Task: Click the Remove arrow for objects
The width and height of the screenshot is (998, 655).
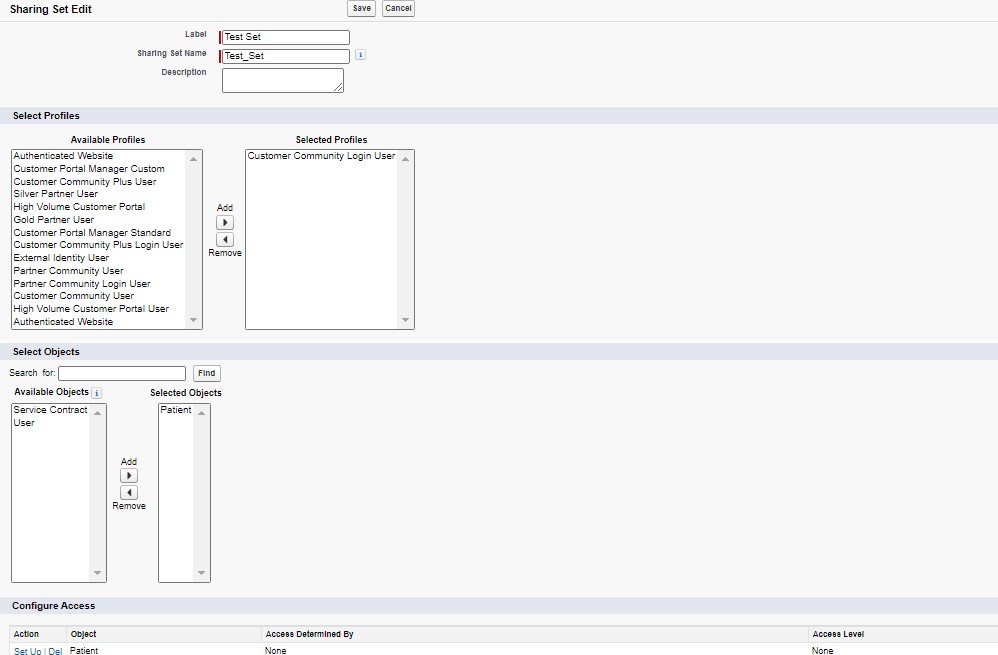Action: coord(129,493)
